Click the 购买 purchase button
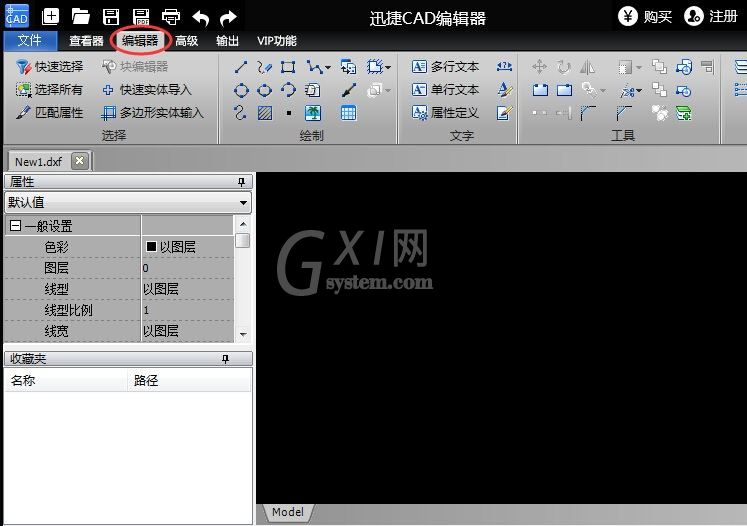Image resolution: width=747 pixels, height=526 pixels. pyautogui.click(x=645, y=17)
